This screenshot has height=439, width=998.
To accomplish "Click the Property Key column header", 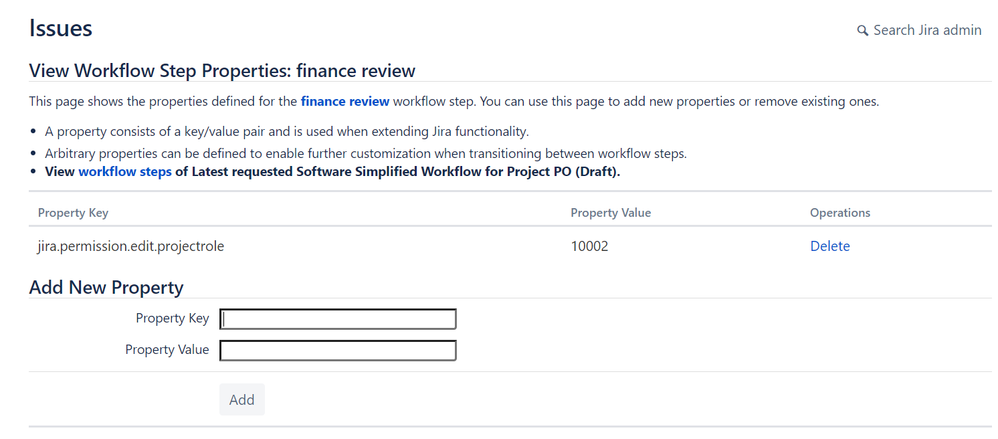I will point(73,213).
